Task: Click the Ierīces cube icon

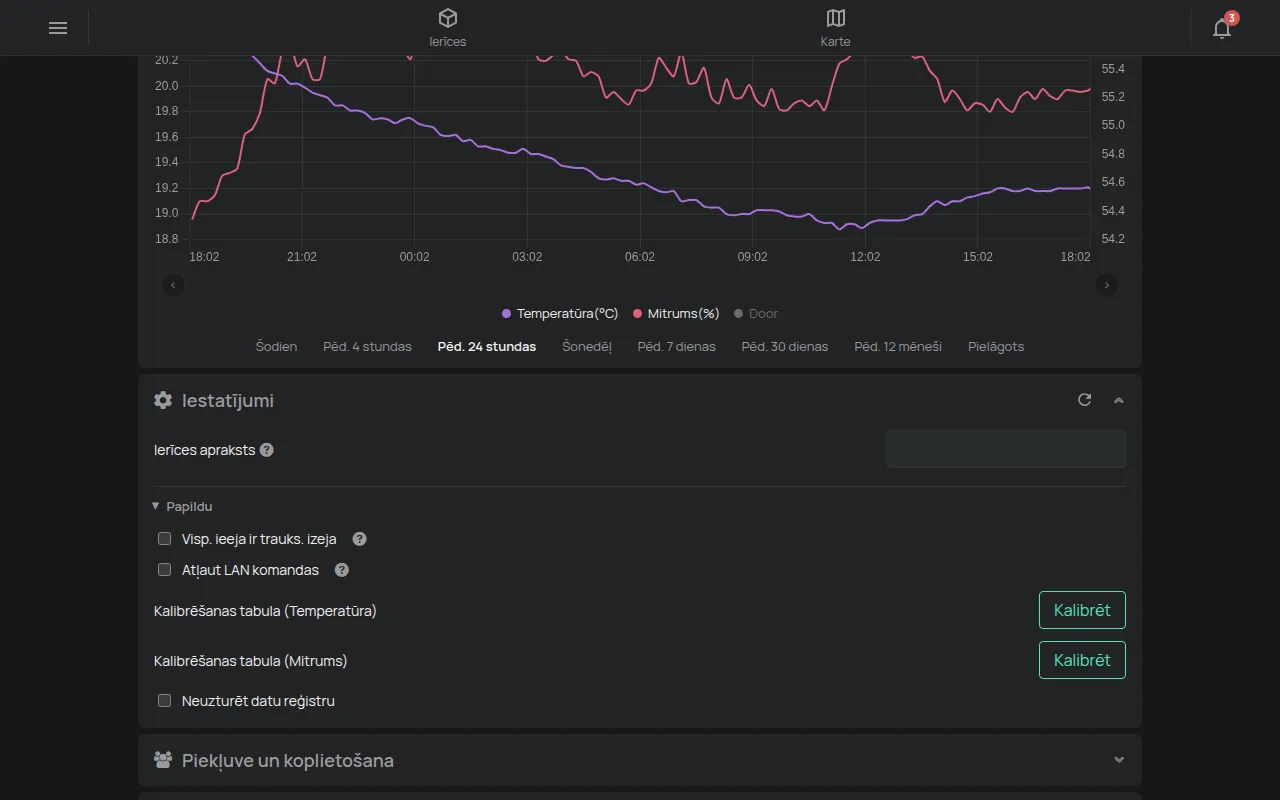Action: pos(448,18)
